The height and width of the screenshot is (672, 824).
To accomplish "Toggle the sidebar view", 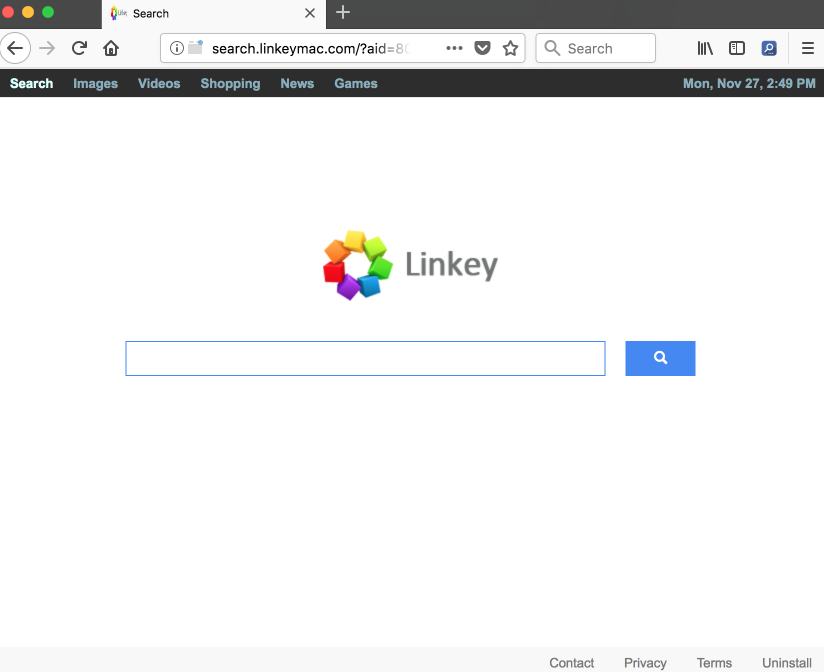I will (x=737, y=48).
